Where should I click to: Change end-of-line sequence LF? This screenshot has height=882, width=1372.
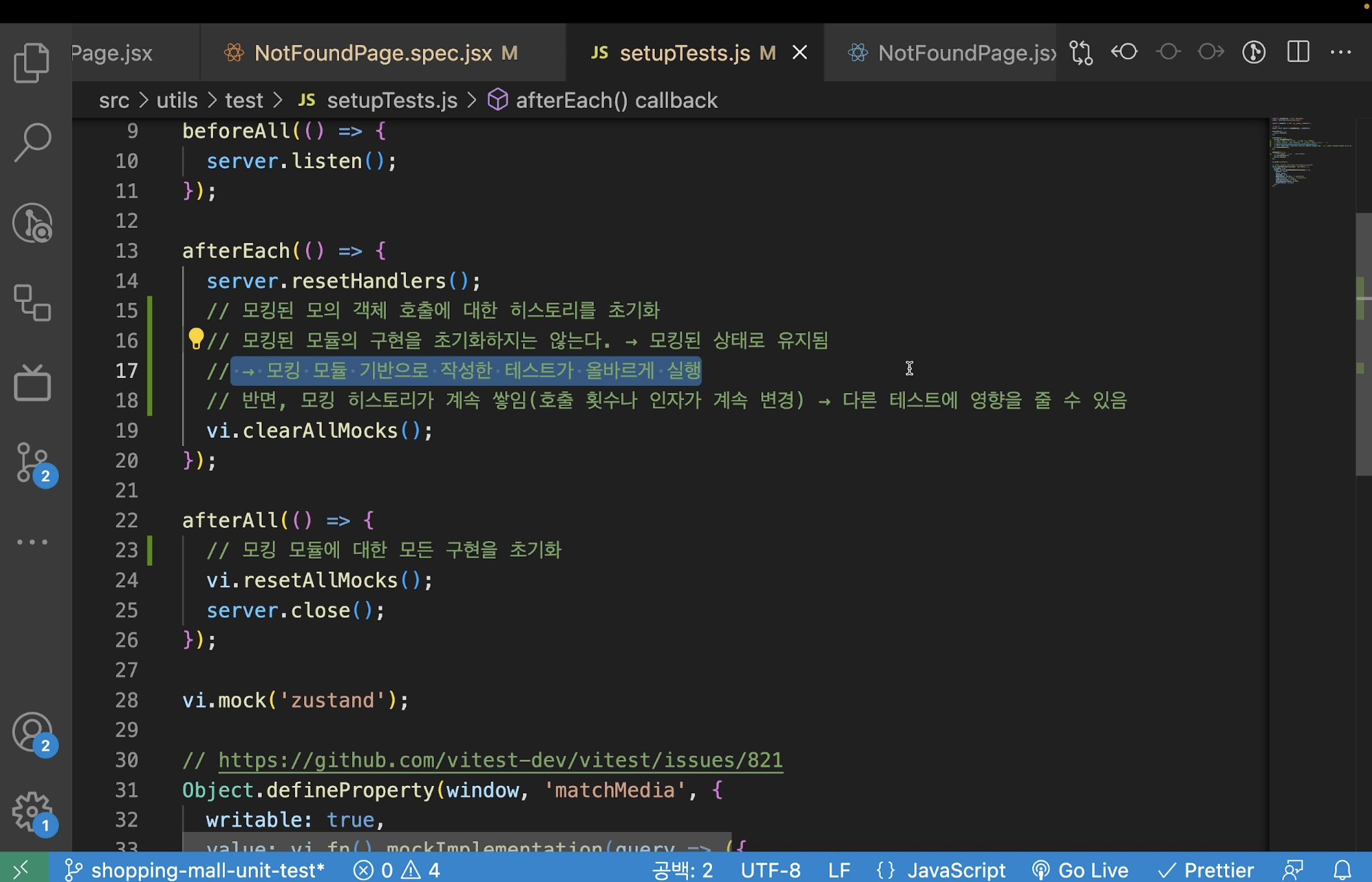[839, 870]
